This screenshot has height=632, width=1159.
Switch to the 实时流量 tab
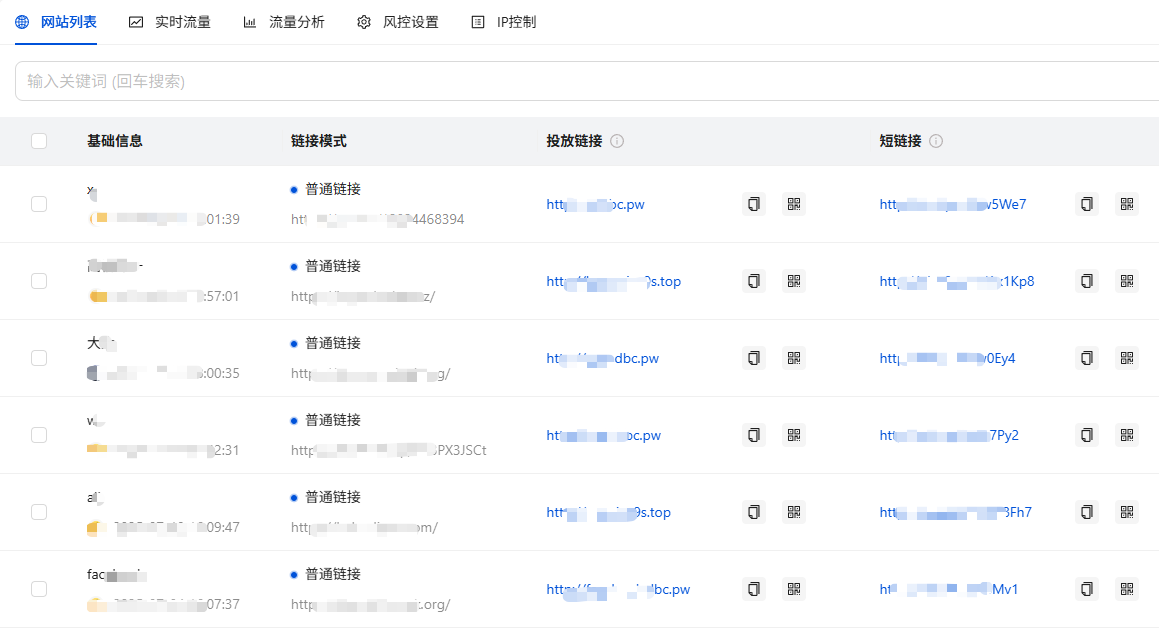[170, 22]
